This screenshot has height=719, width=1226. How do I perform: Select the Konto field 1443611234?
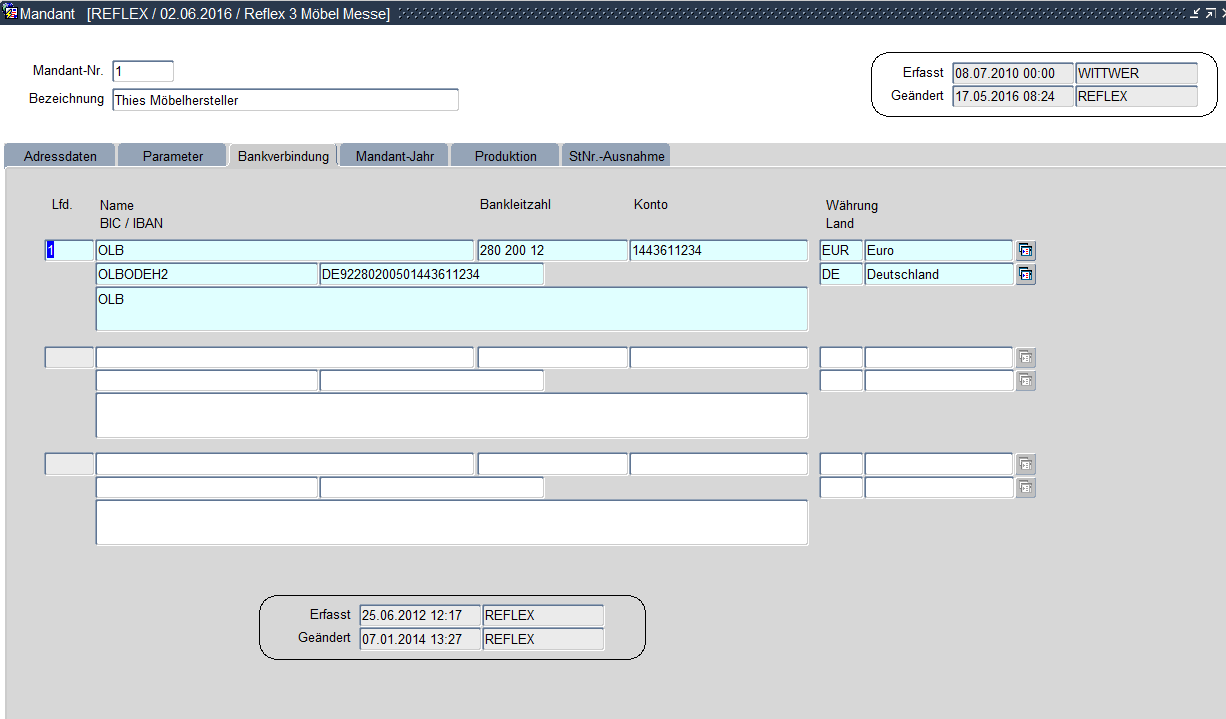pyautogui.click(x=718, y=251)
